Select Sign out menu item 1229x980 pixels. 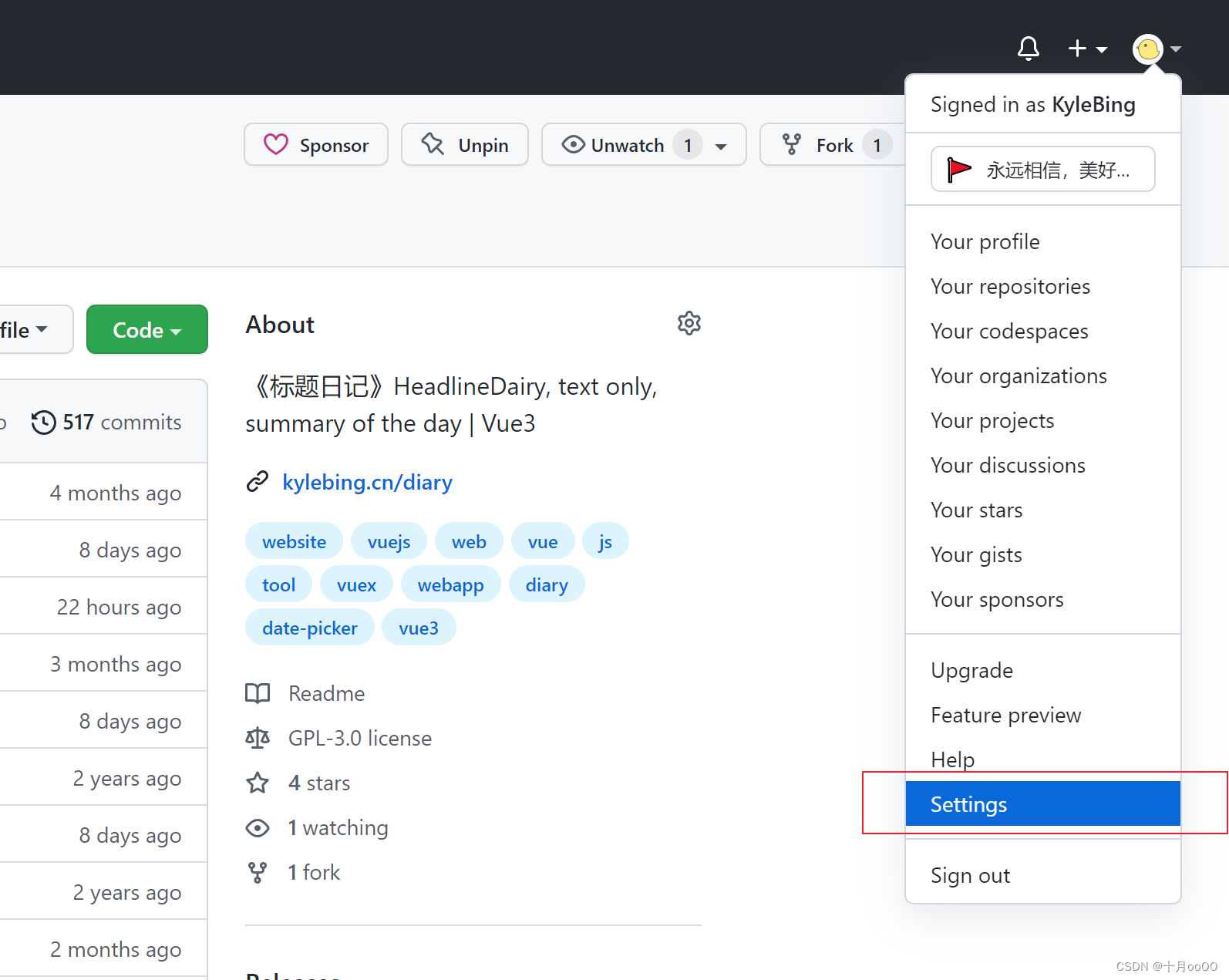(1043, 875)
